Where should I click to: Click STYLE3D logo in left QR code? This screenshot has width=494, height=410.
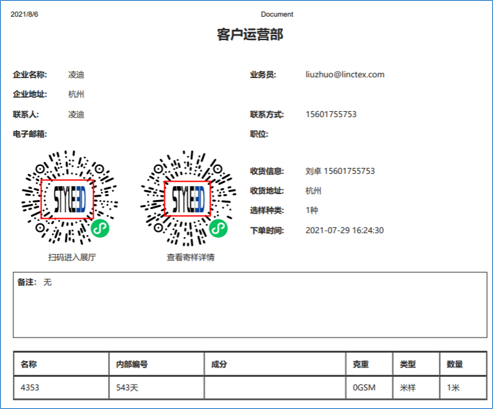point(67,199)
